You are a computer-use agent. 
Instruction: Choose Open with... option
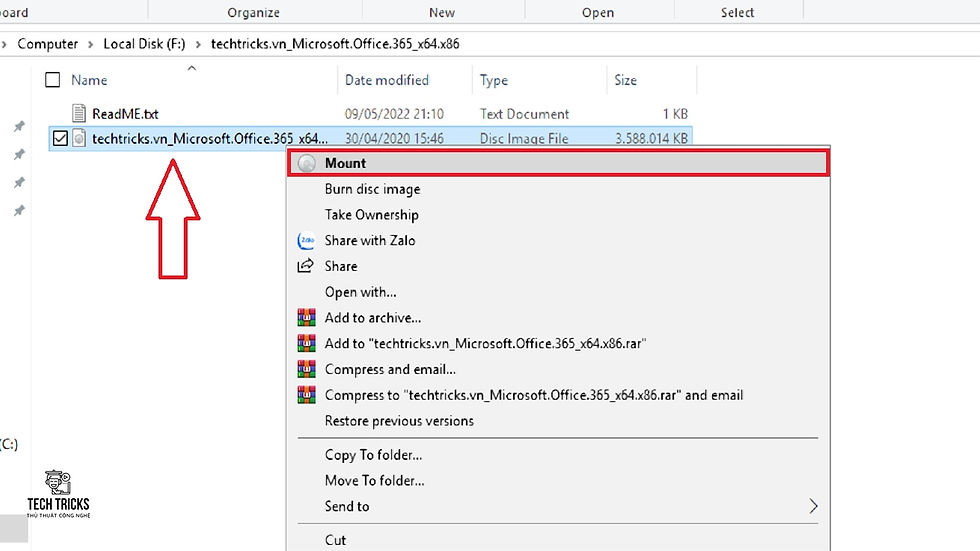360,292
